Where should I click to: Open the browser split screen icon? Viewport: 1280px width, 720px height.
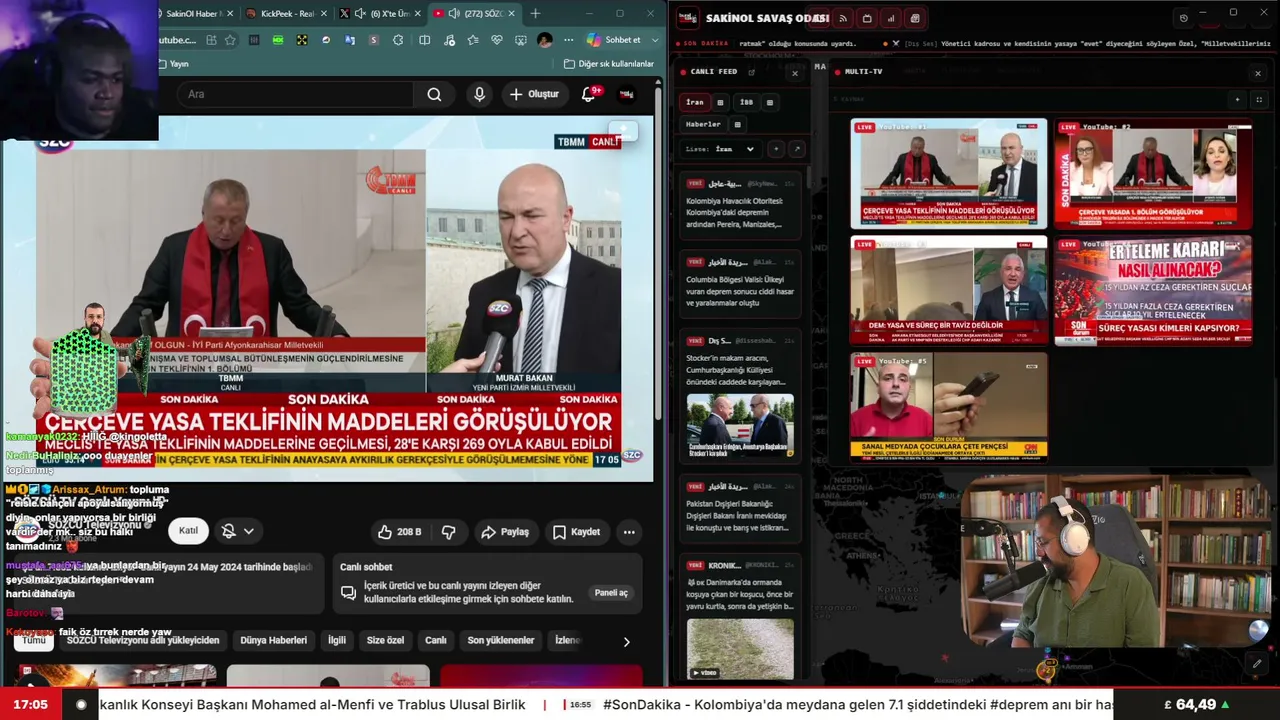[x=425, y=40]
